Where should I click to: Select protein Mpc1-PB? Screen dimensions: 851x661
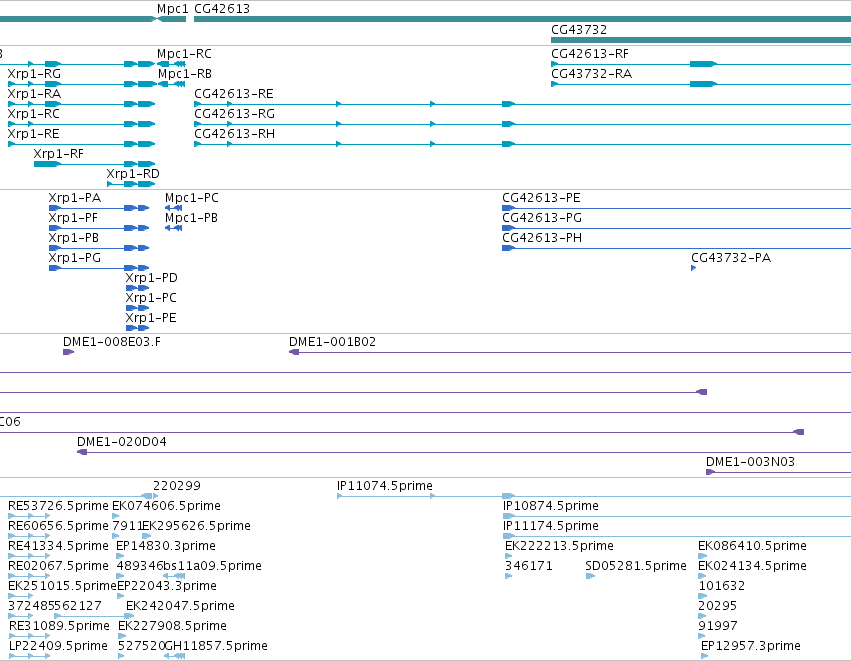point(192,218)
